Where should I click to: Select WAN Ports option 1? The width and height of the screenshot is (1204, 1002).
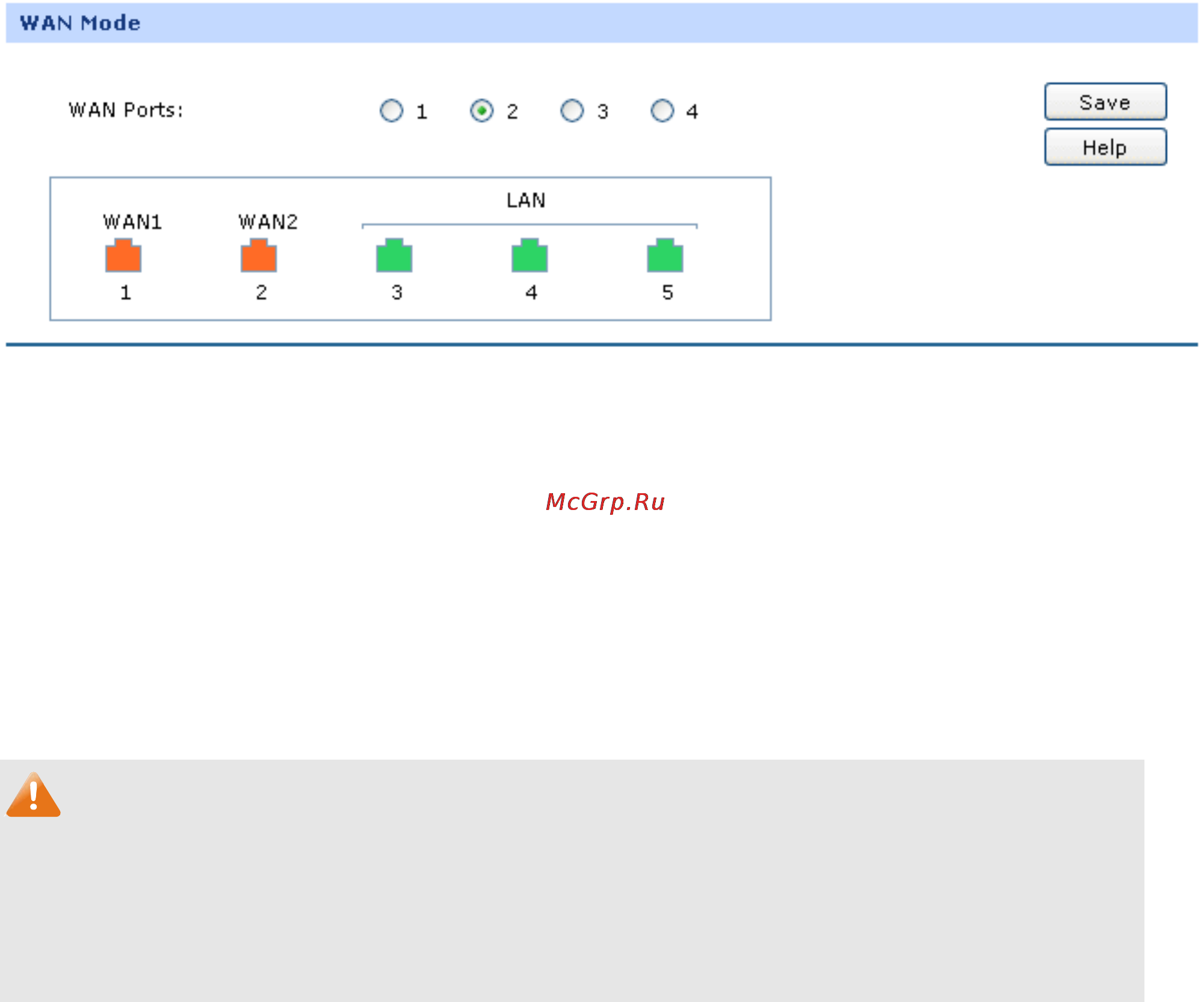[392, 111]
